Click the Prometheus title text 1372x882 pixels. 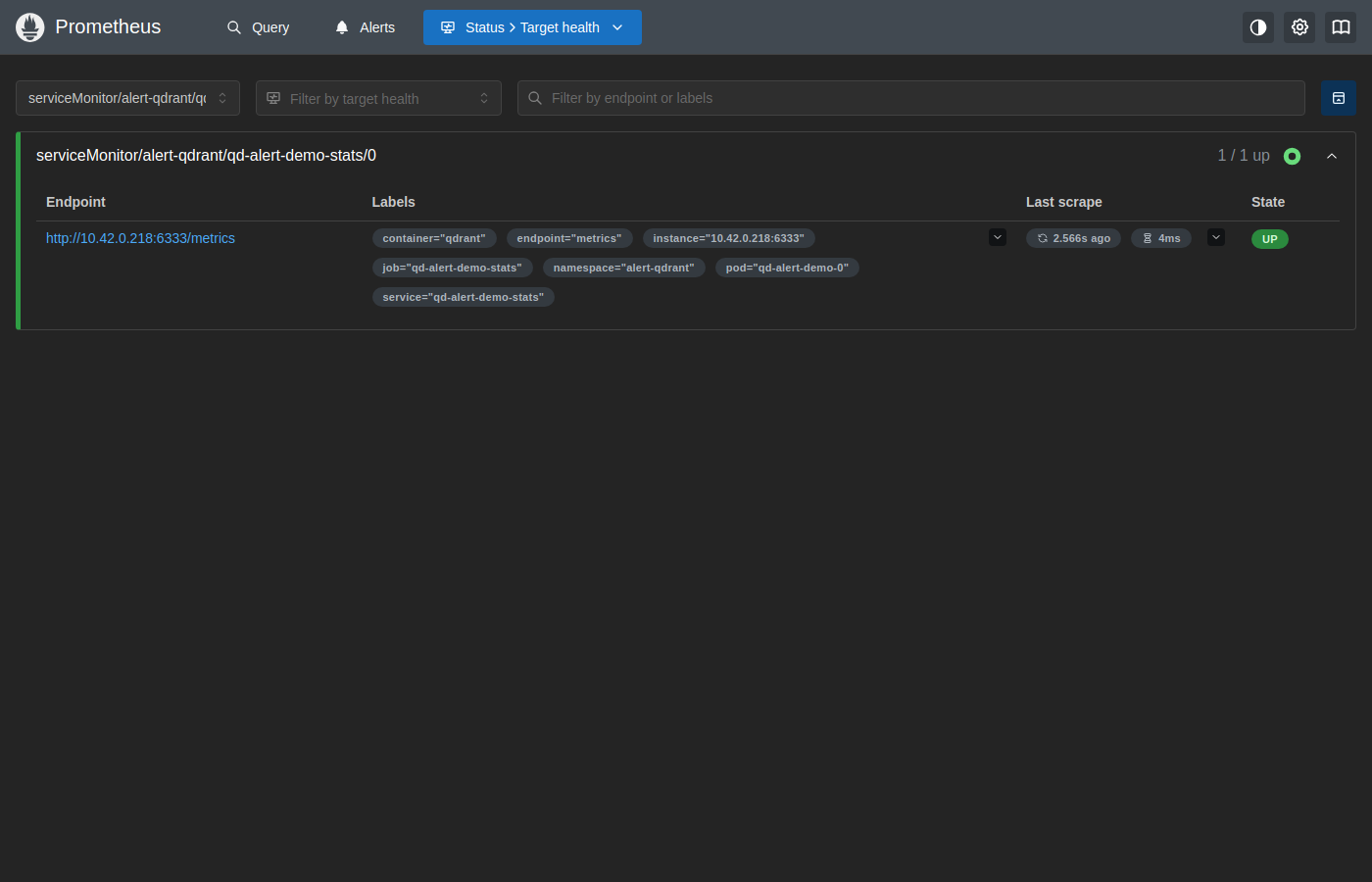click(x=108, y=26)
